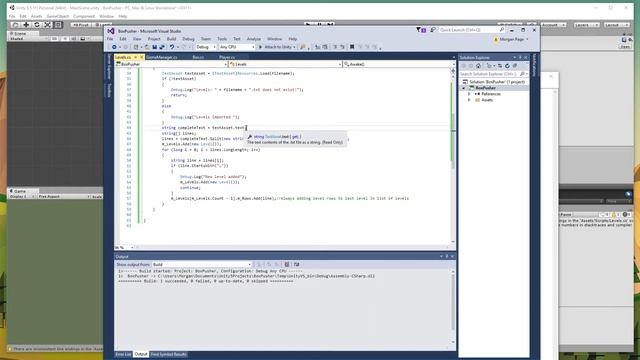Switch to Find Symbol Results tab
This screenshot has width=640, height=360.
point(169,354)
